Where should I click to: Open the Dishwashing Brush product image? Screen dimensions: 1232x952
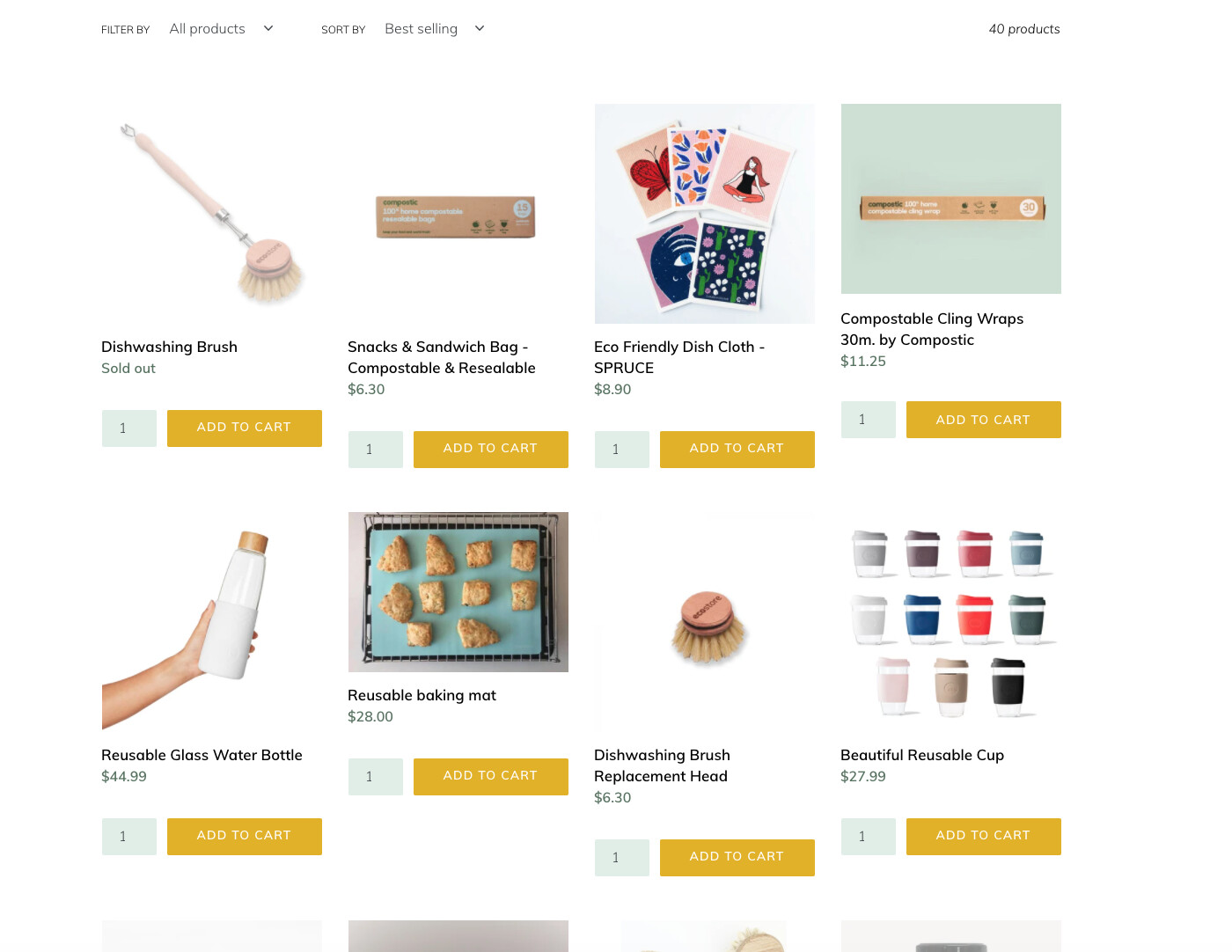[211, 214]
